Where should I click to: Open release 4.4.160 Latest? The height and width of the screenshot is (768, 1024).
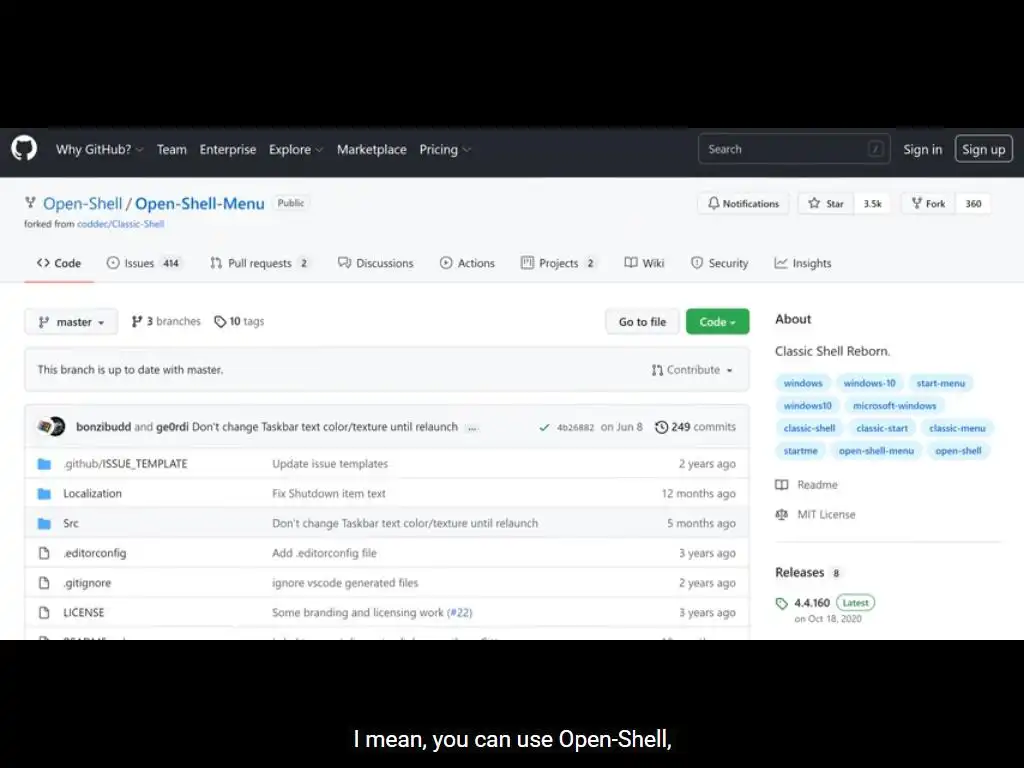coord(825,603)
